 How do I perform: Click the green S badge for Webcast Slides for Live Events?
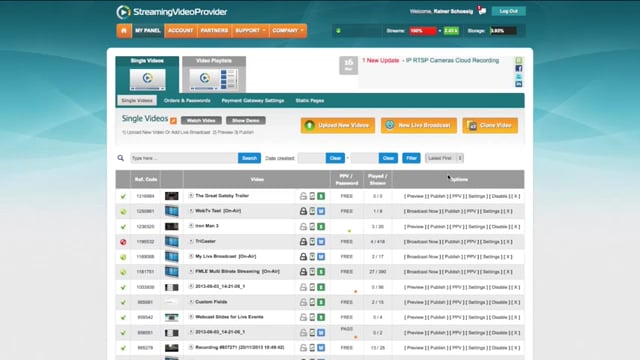[x=321, y=317]
